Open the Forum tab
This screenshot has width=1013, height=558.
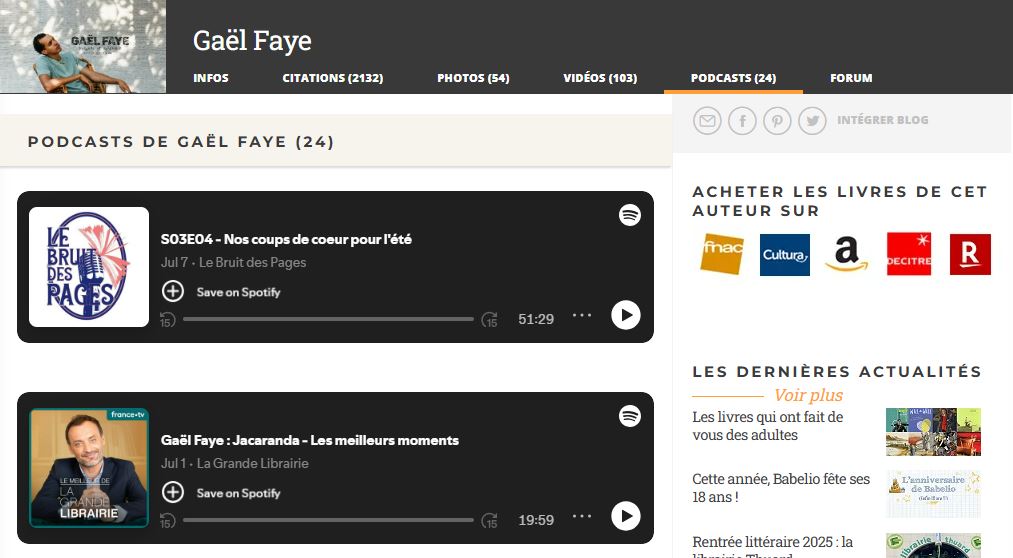(x=851, y=78)
